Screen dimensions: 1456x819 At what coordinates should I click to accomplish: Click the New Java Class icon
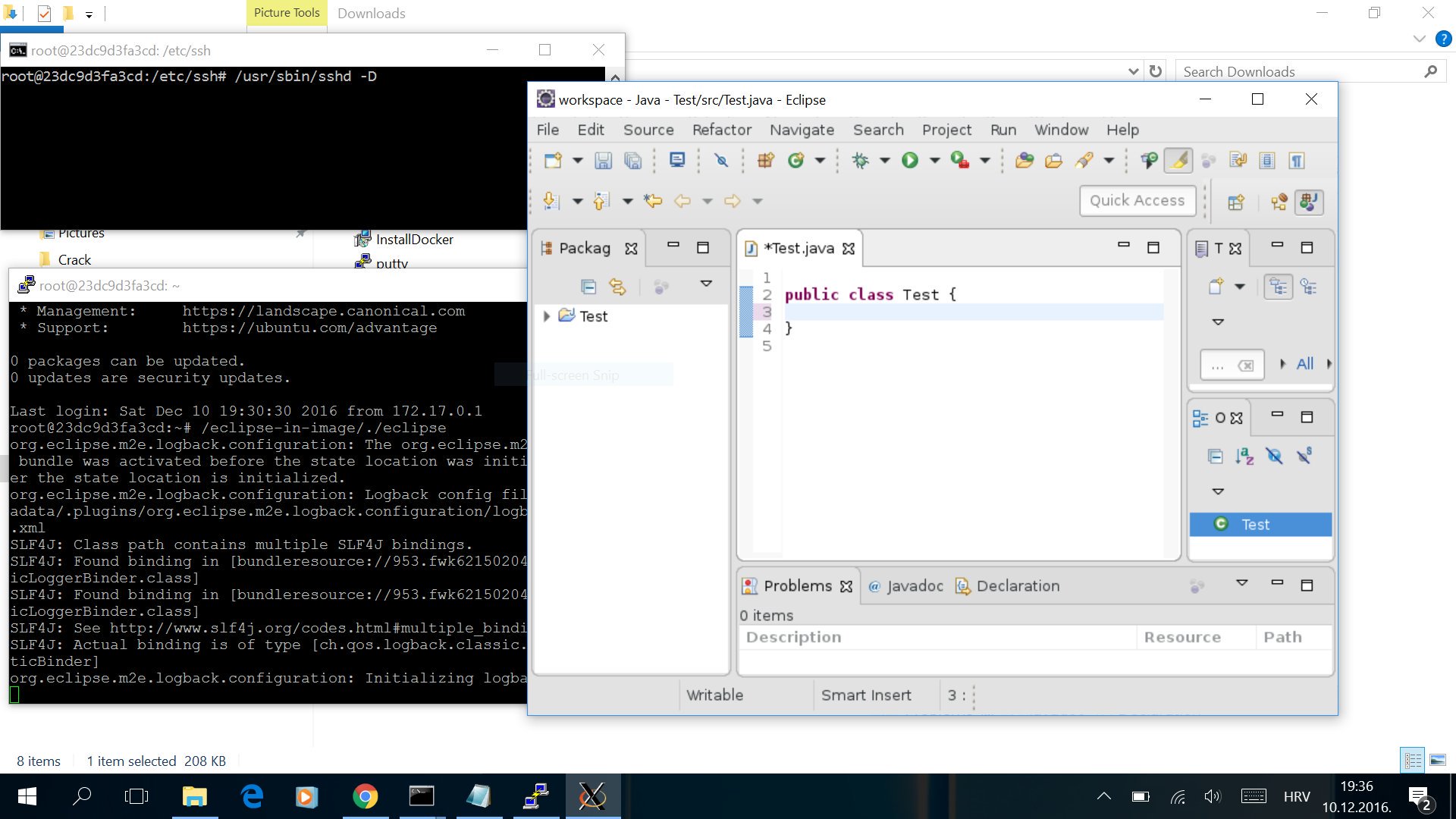click(x=795, y=160)
